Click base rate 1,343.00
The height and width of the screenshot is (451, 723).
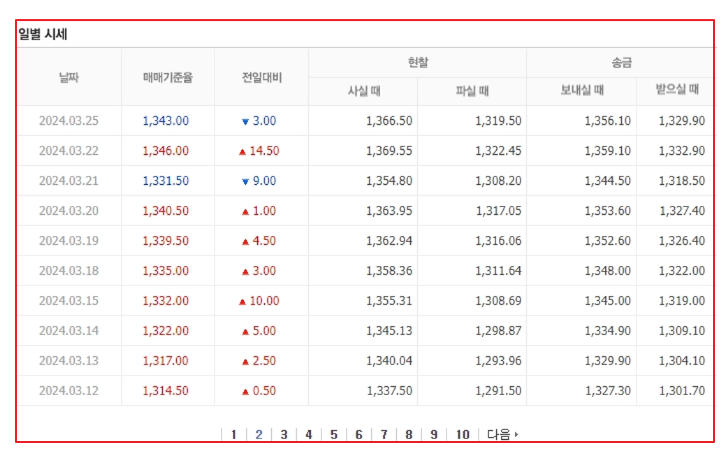pyautogui.click(x=166, y=121)
